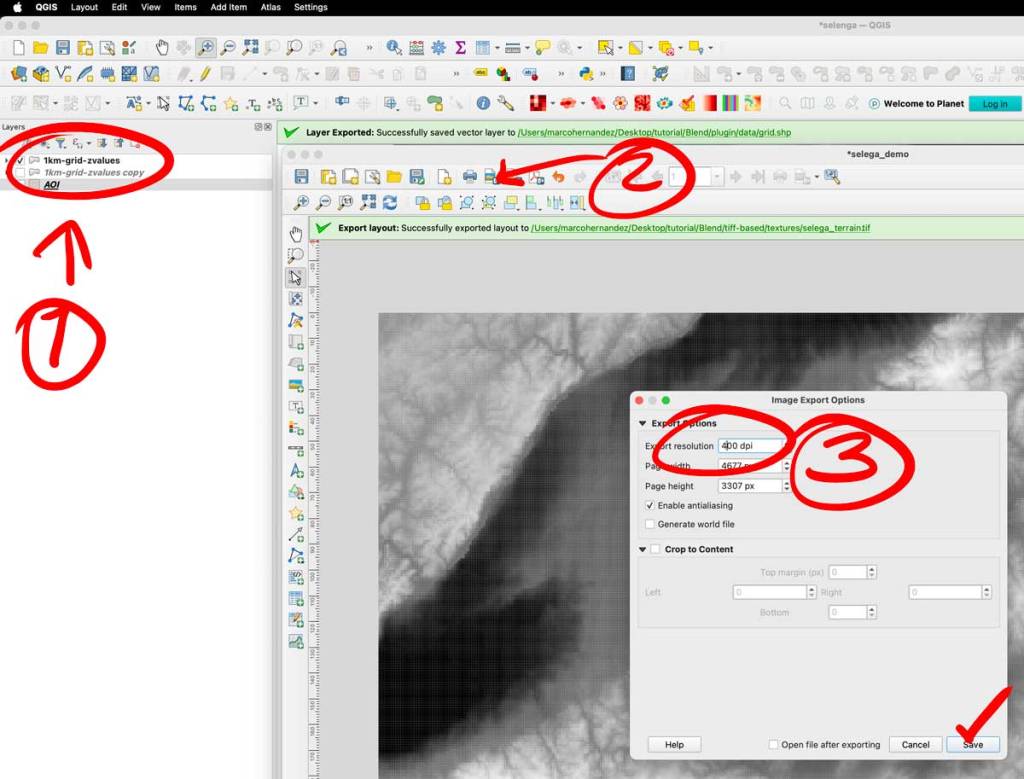Screen dimensions: 1024x779
Task: Select the layout Pan hand tool
Action: tap(296, 234)
